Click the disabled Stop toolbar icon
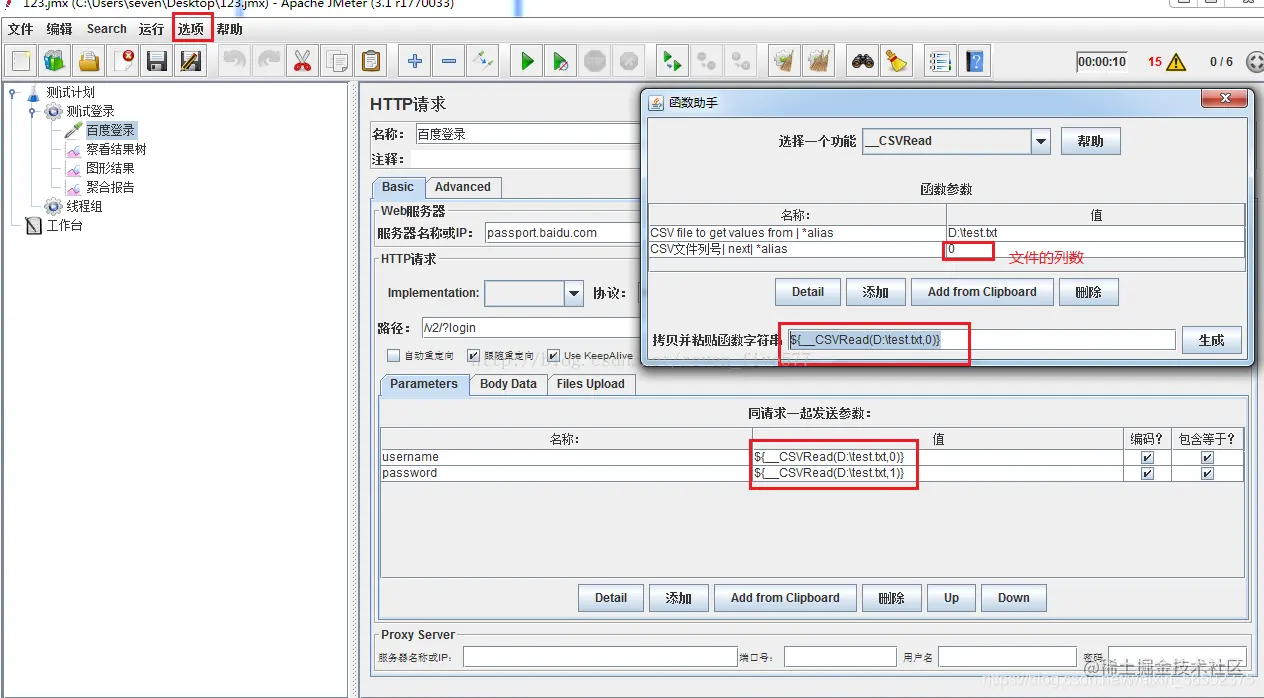The height and width of the screenshot is (698, 1264). [x=595, y=61]
